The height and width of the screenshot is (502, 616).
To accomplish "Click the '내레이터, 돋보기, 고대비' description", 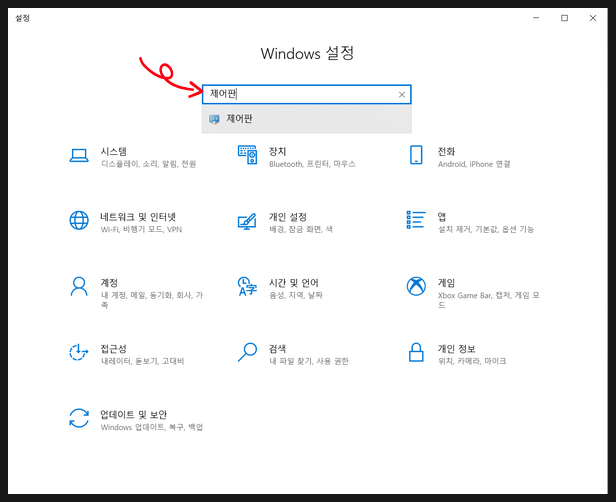I will [x=143, y=361].
